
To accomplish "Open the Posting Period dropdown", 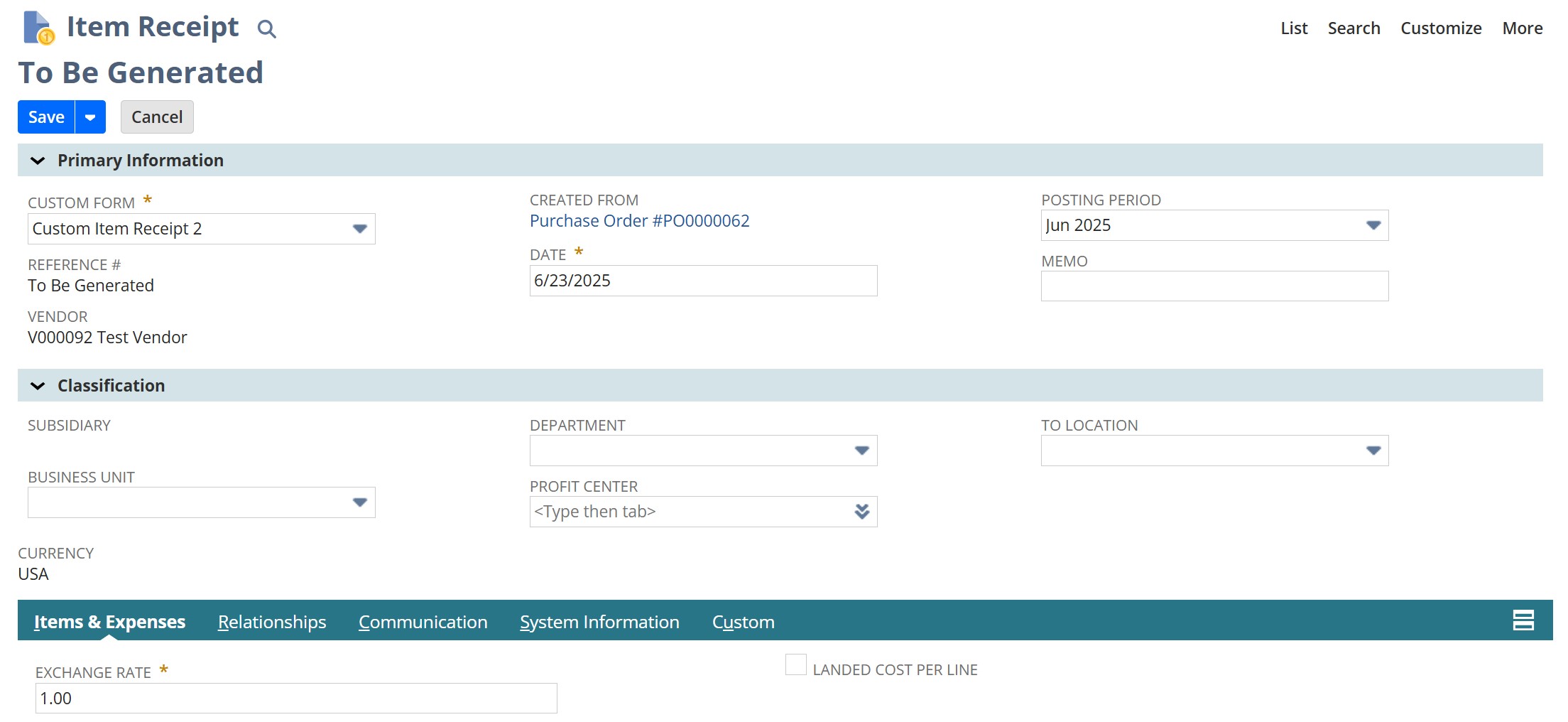I will pyautogui.click(x=1373, y=225).
